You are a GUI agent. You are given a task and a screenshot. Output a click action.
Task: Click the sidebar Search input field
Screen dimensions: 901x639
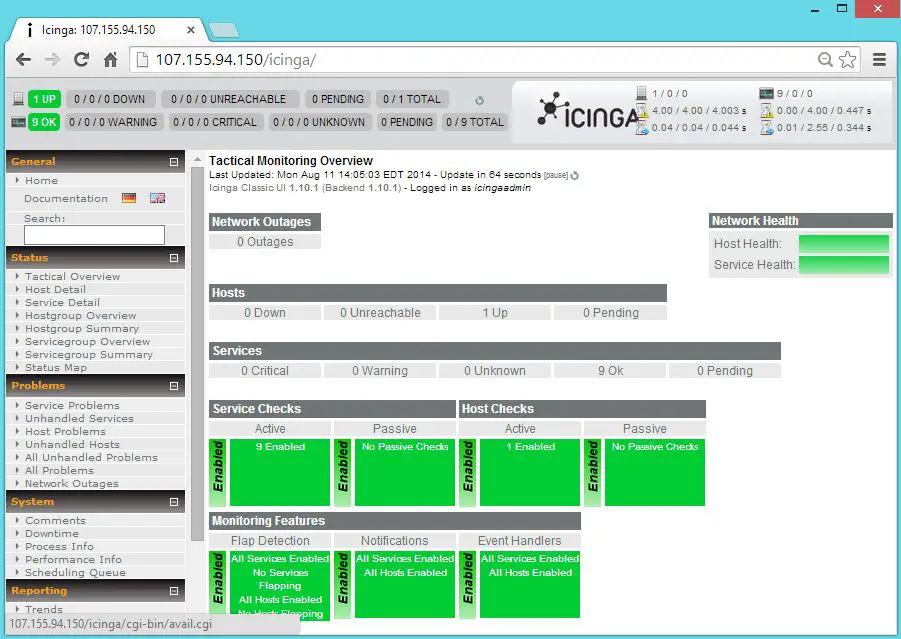click(94, 234)
